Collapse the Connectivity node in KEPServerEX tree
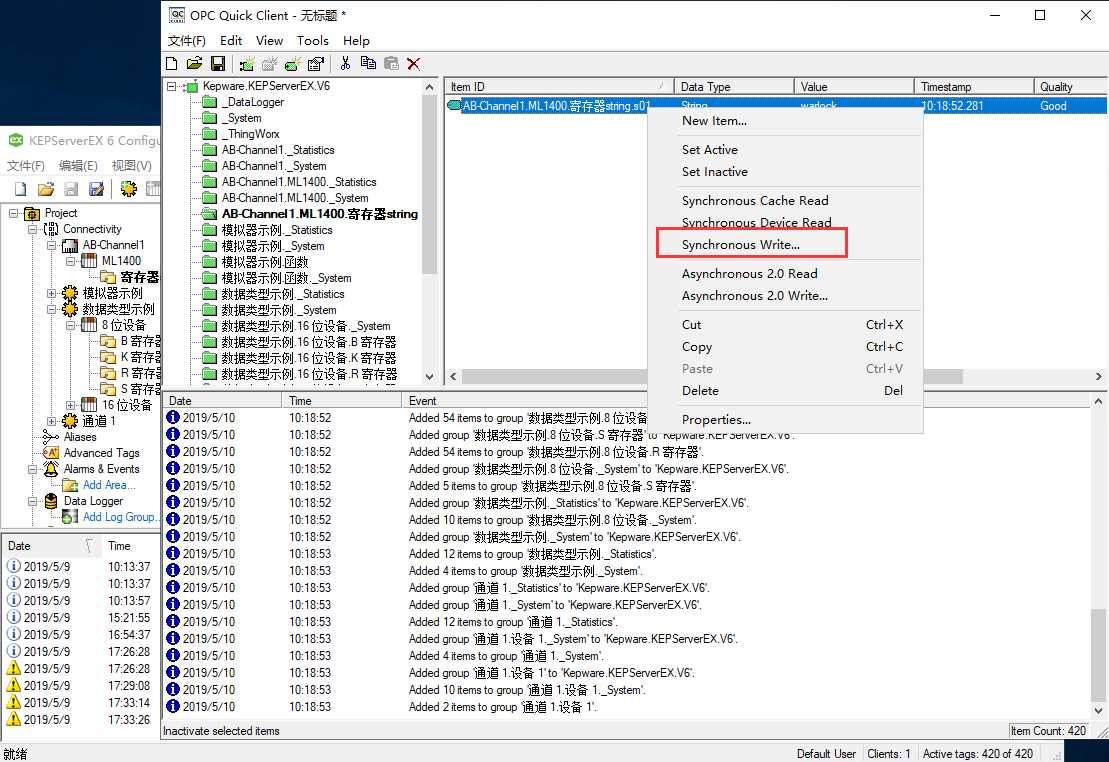1109x762 pixels. click(33, 229)
